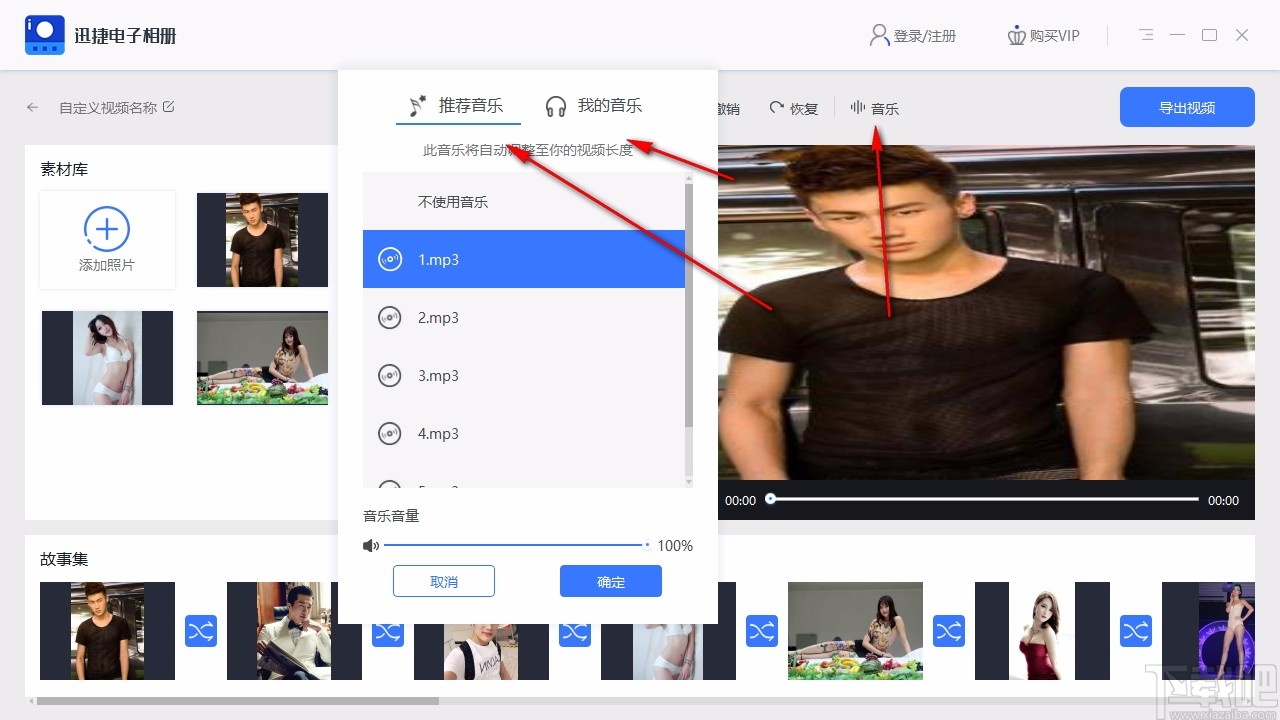Click the transition icon after the red-dress photo
Image resolution: width=1280 pixels, height=720 pixels.
pyautogui.click(x=1136, y=631)
